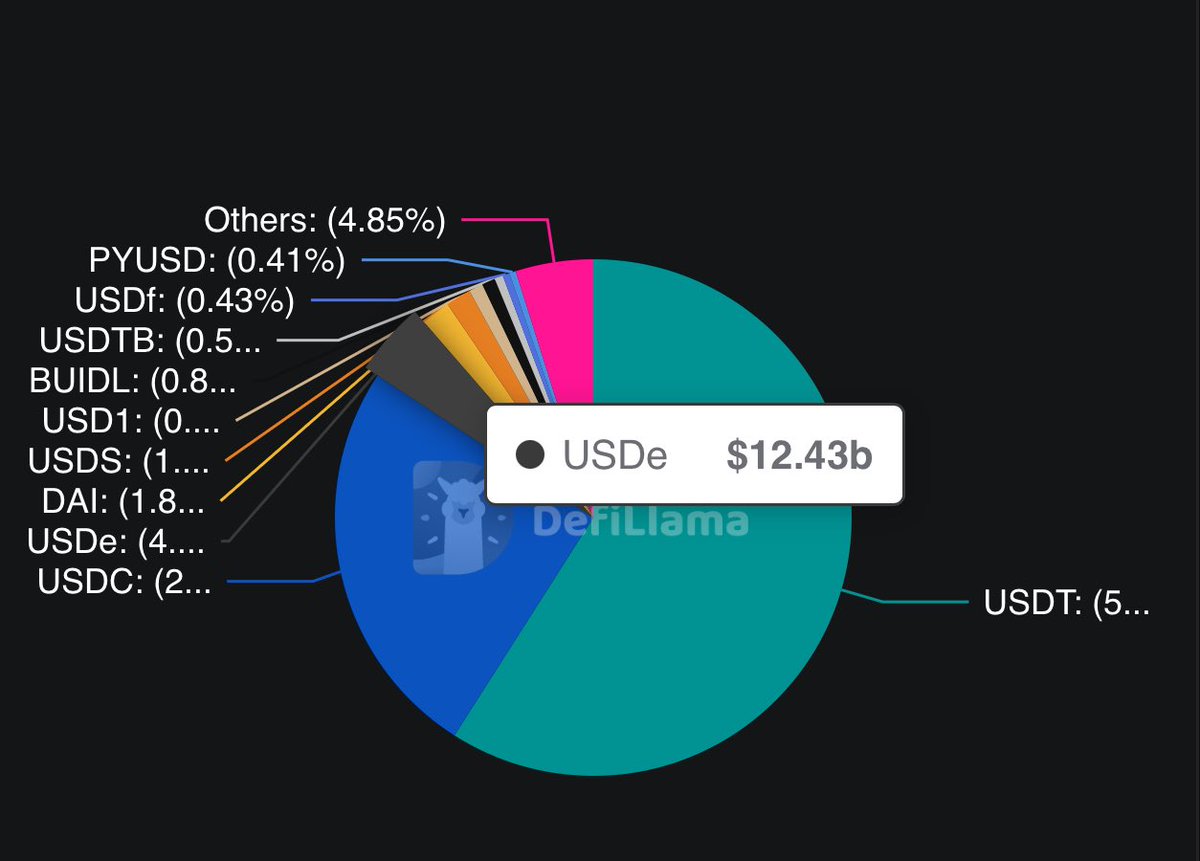The image size is (1200, 861).
Task: Click the DefiLlama llama logo watermark
Action: pyautogui.click(x=463, y=518)
